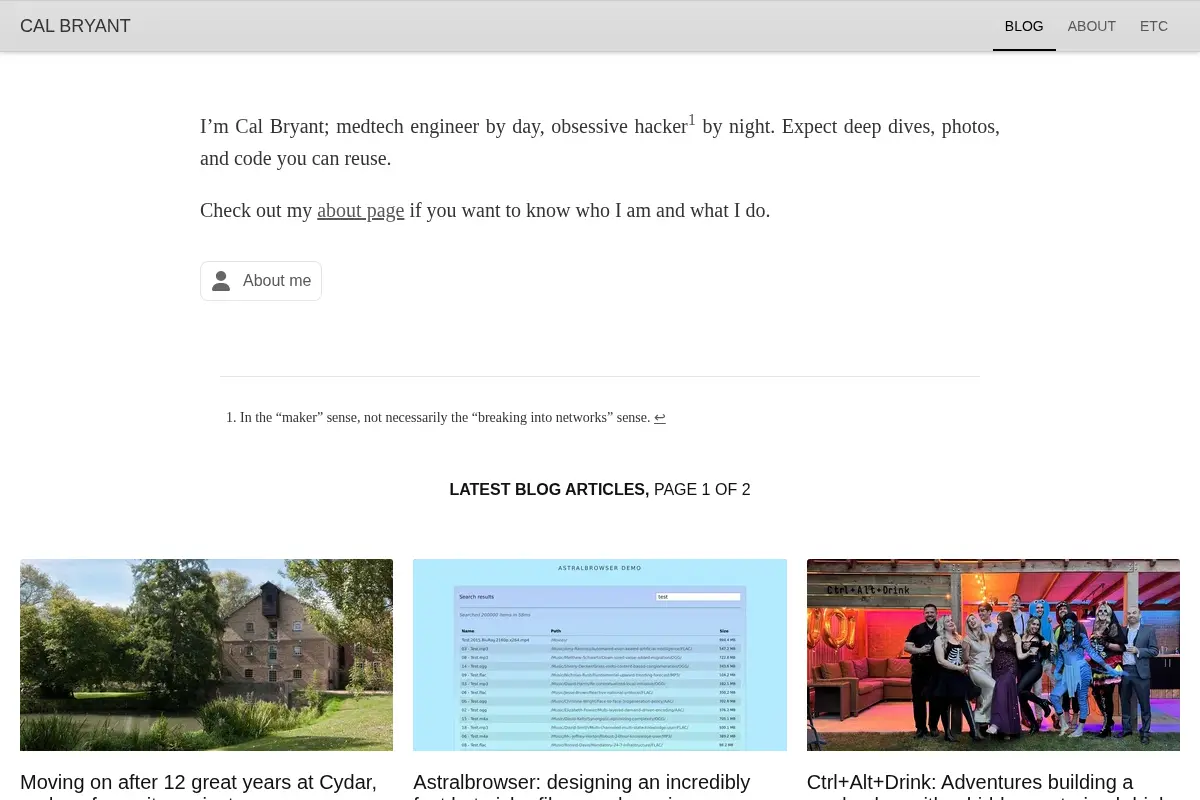Open the ABOUT navigation item

point(1091,26)
